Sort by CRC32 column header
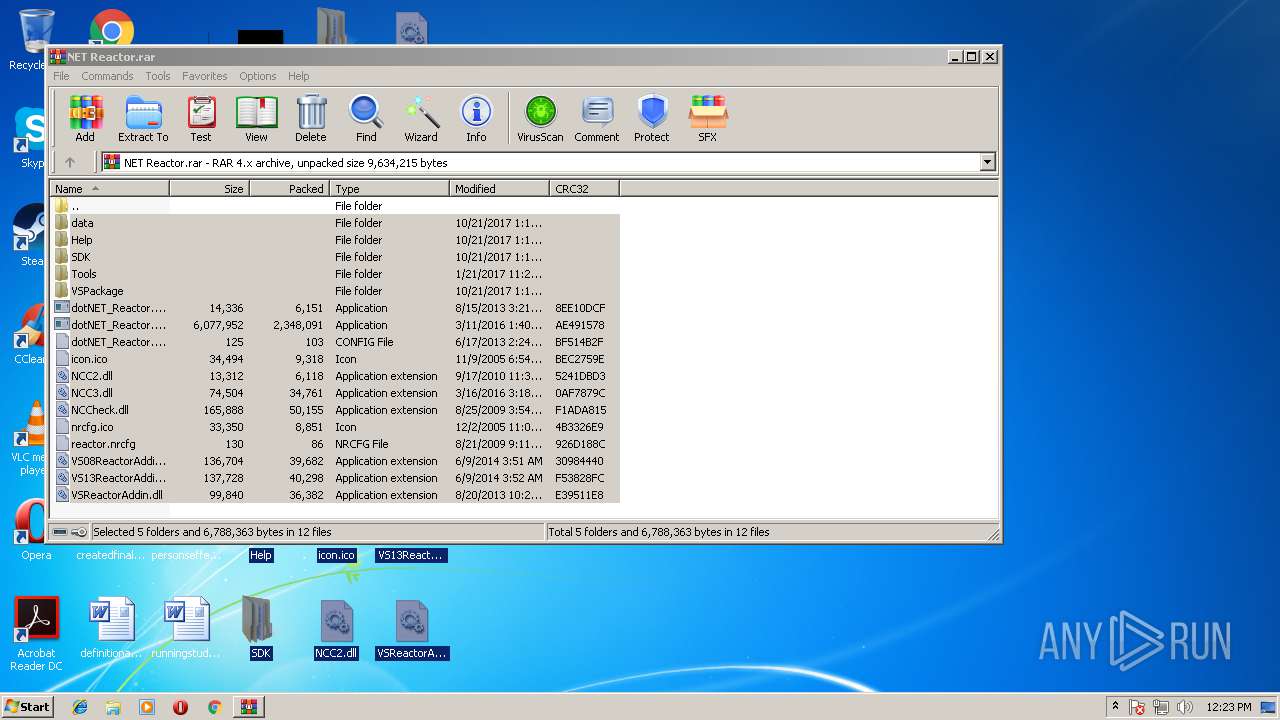This screenshot has height=720, width=1280. coord(585,188)
